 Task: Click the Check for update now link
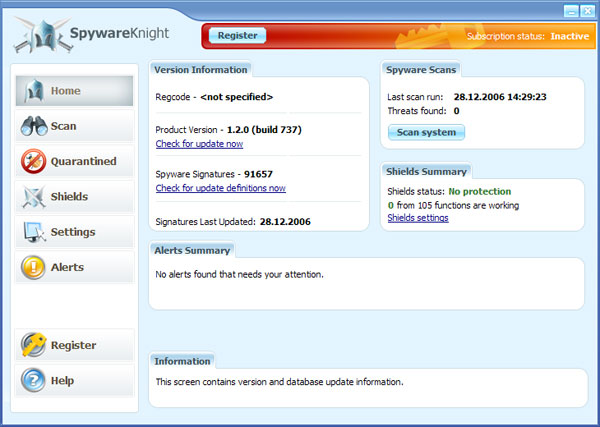[x=199, y=144]
